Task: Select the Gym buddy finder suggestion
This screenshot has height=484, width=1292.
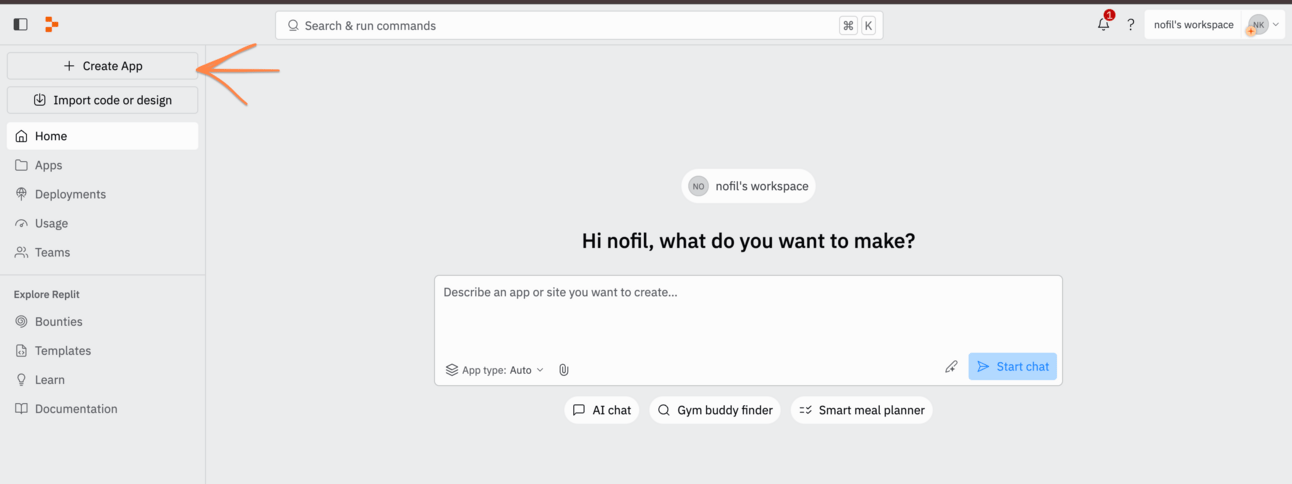Action: coord(714,410)
